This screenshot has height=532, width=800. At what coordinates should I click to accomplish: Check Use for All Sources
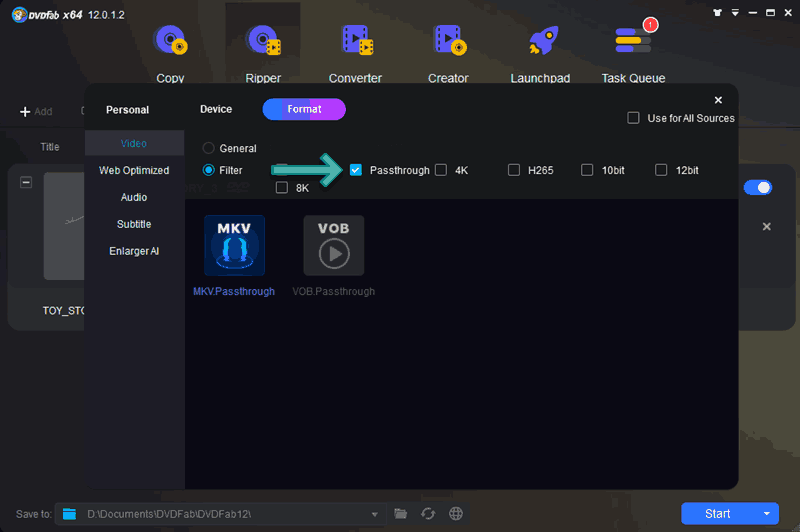coord(633,118)
